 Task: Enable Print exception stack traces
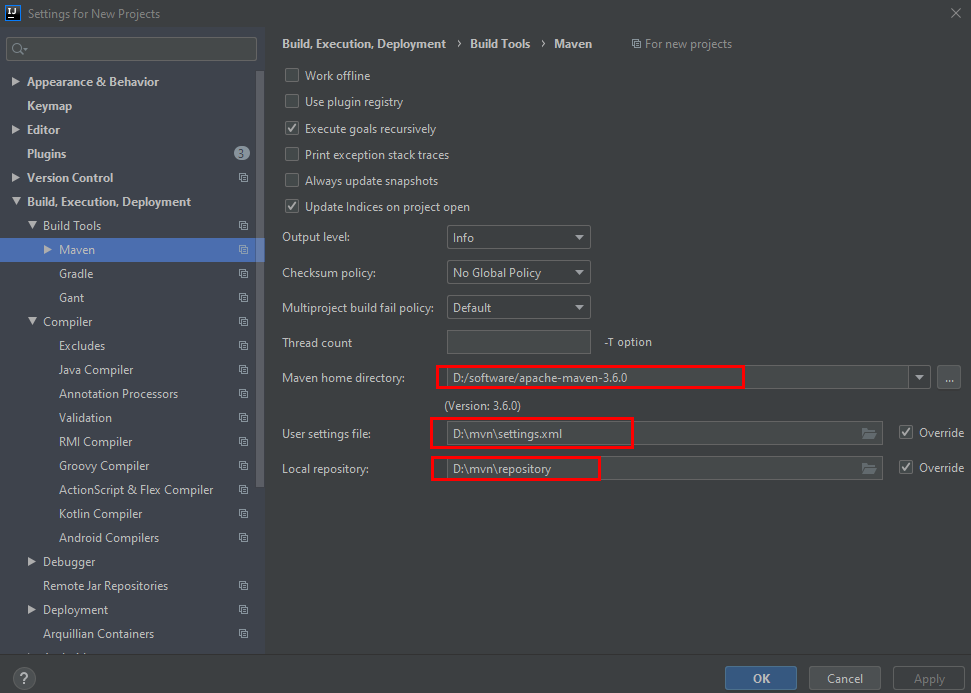[292, 154]
